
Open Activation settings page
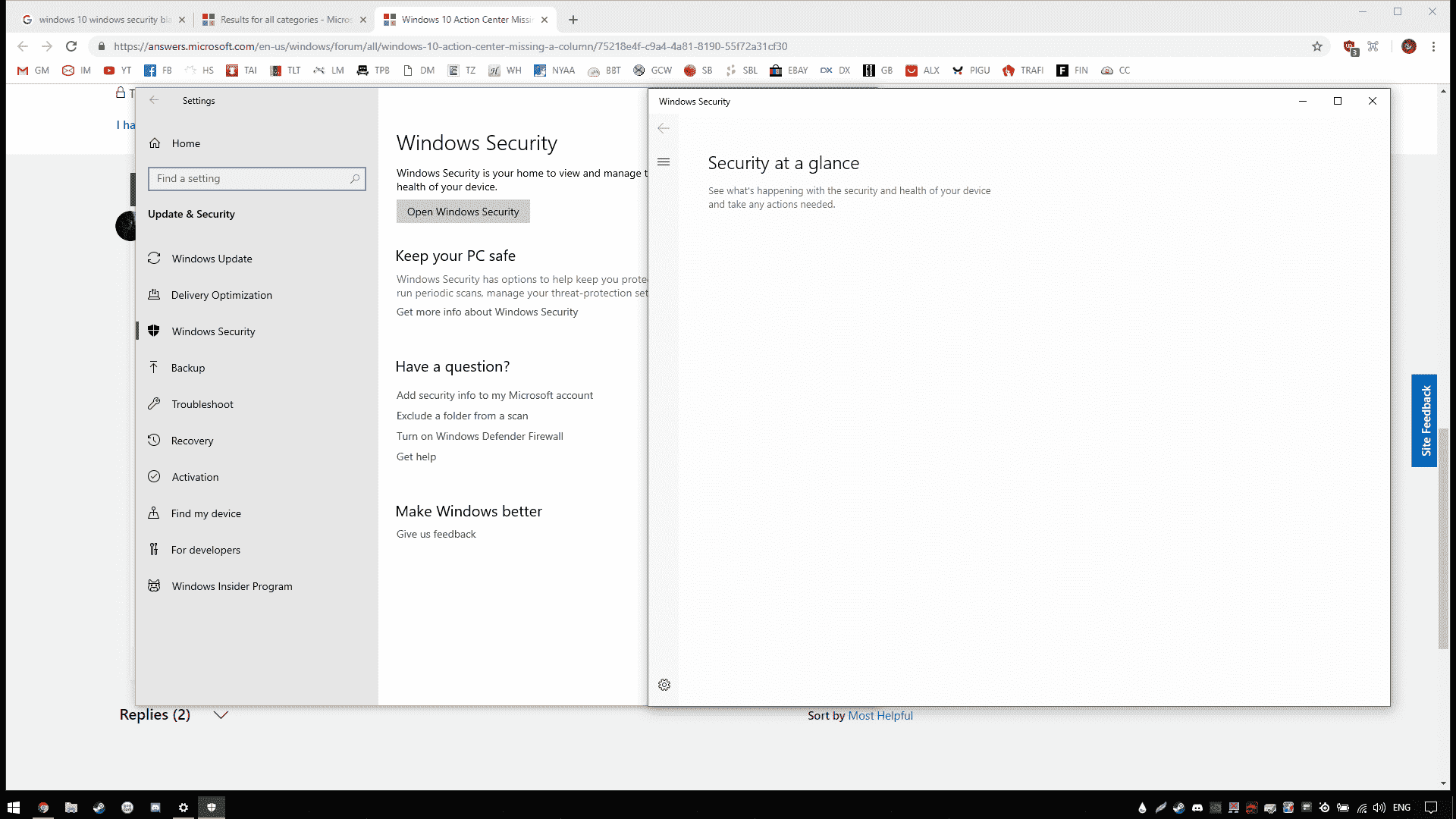point(256,477)
